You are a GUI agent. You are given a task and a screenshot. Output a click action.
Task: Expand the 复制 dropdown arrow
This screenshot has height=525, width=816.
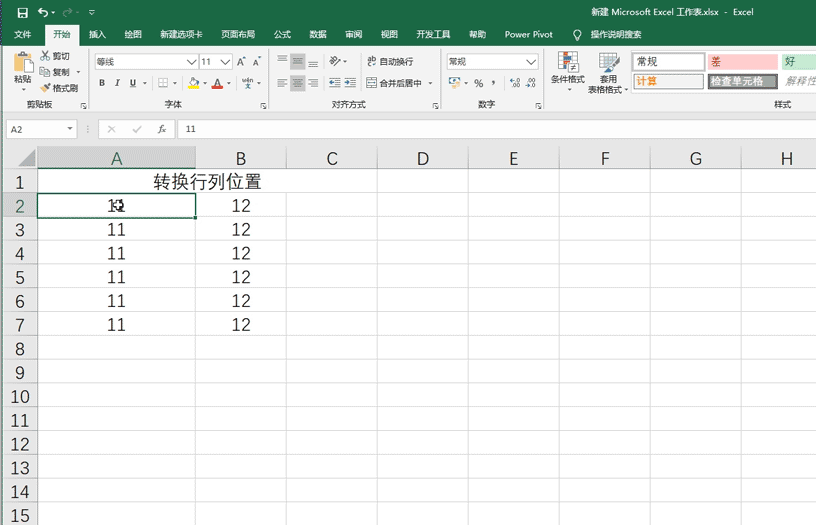point(79,72)
